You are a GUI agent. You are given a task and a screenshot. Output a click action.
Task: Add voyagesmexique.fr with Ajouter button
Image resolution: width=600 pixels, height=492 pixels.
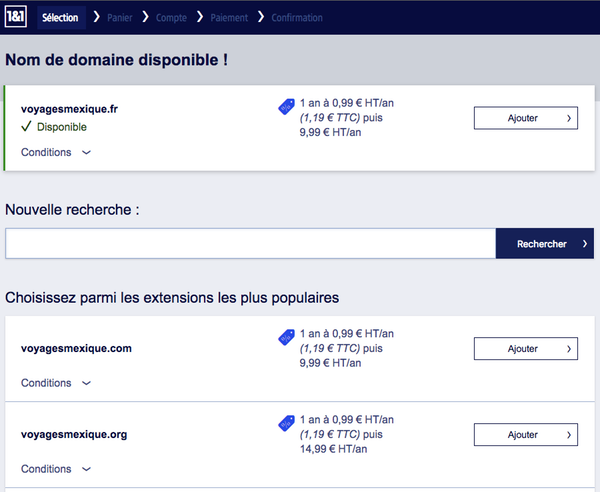coord(525,118)
